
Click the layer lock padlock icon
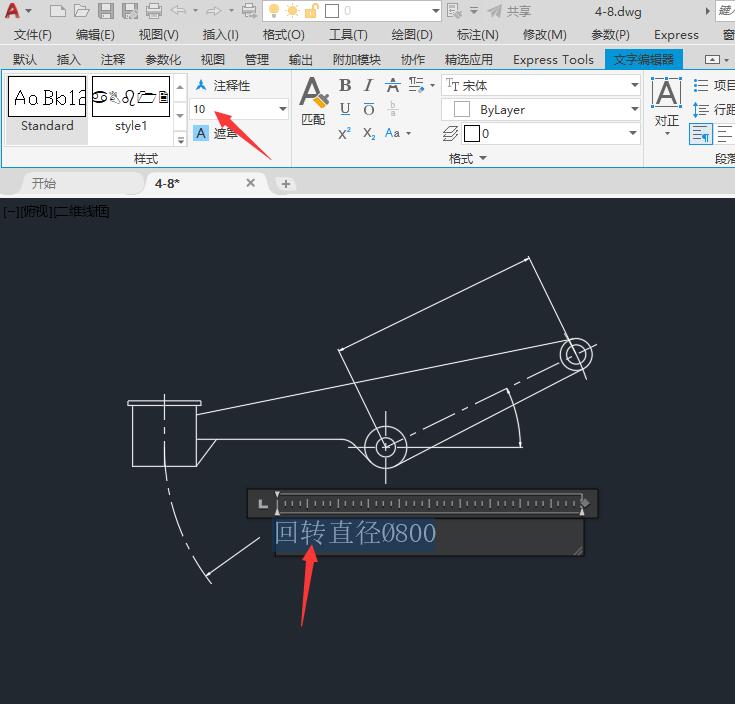point(311,11)
